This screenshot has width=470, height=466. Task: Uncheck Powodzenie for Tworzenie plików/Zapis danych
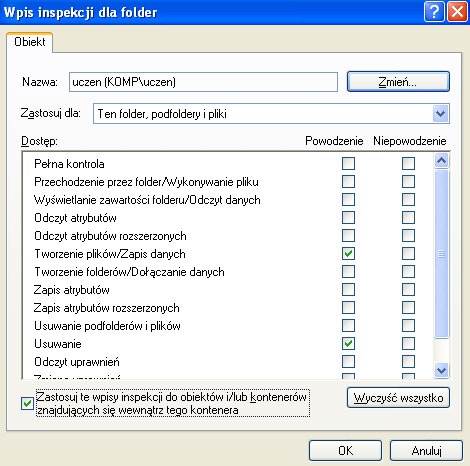click(x=348, y=254)
